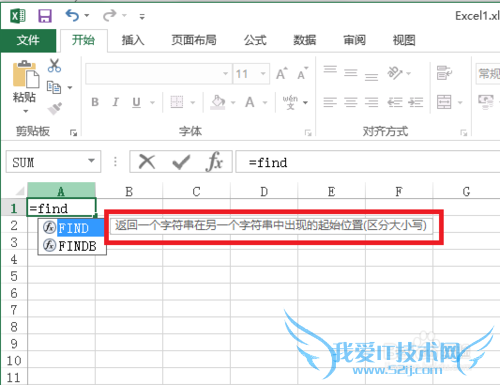The image size is (500, 385).
Task: Click the Wrap Text icon
Action: coord(444,73)
